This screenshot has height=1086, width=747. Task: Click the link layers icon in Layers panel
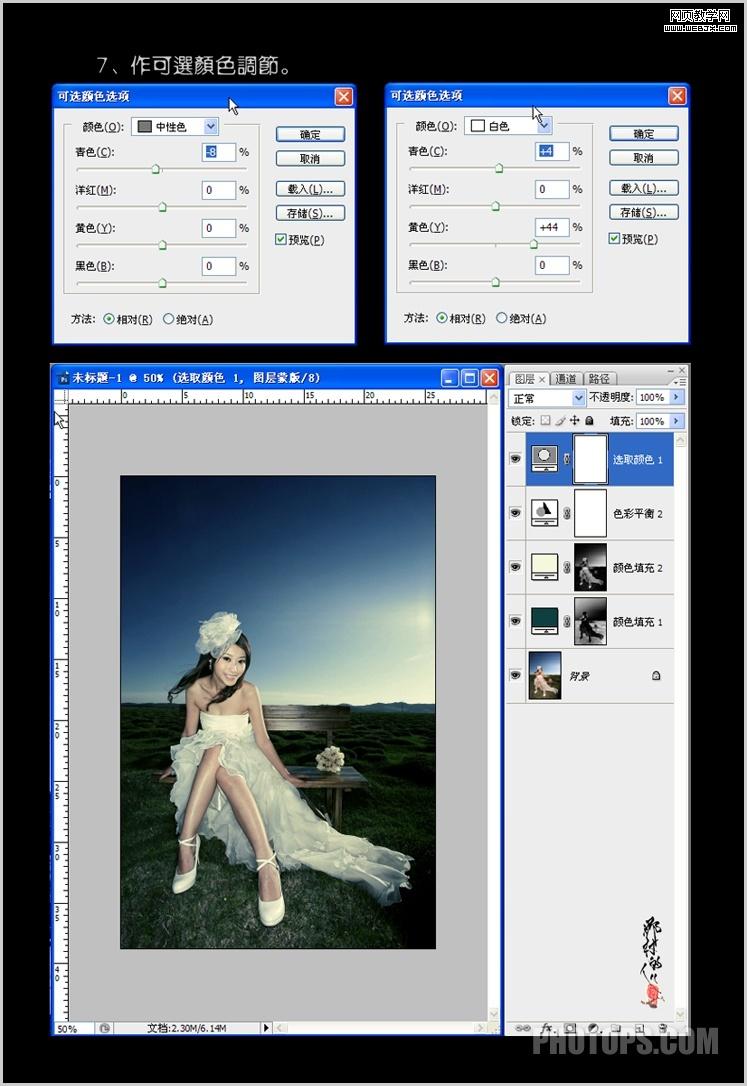coord(523,1028)
